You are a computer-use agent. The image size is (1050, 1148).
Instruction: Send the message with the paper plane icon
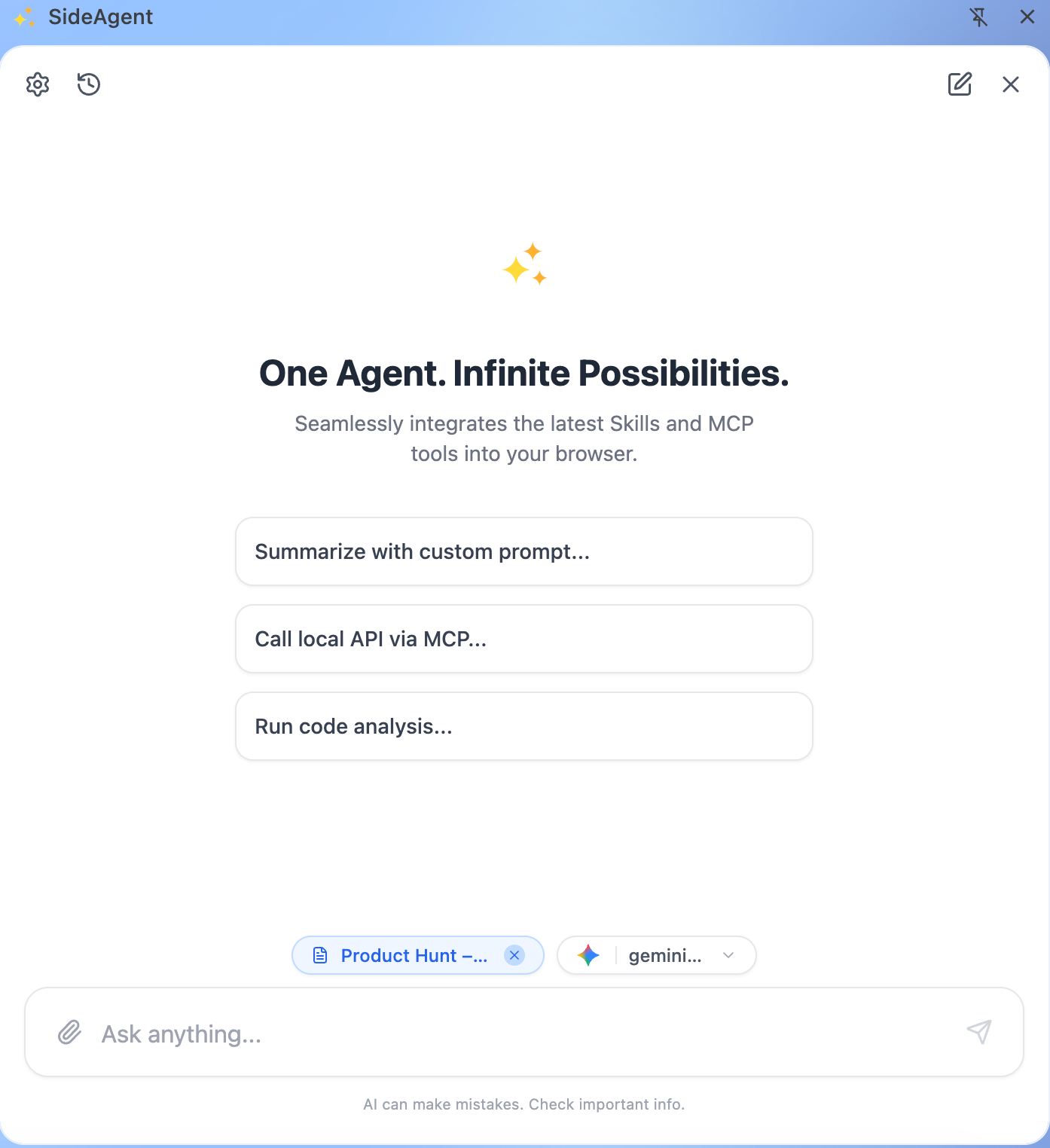coord(978,1032)
